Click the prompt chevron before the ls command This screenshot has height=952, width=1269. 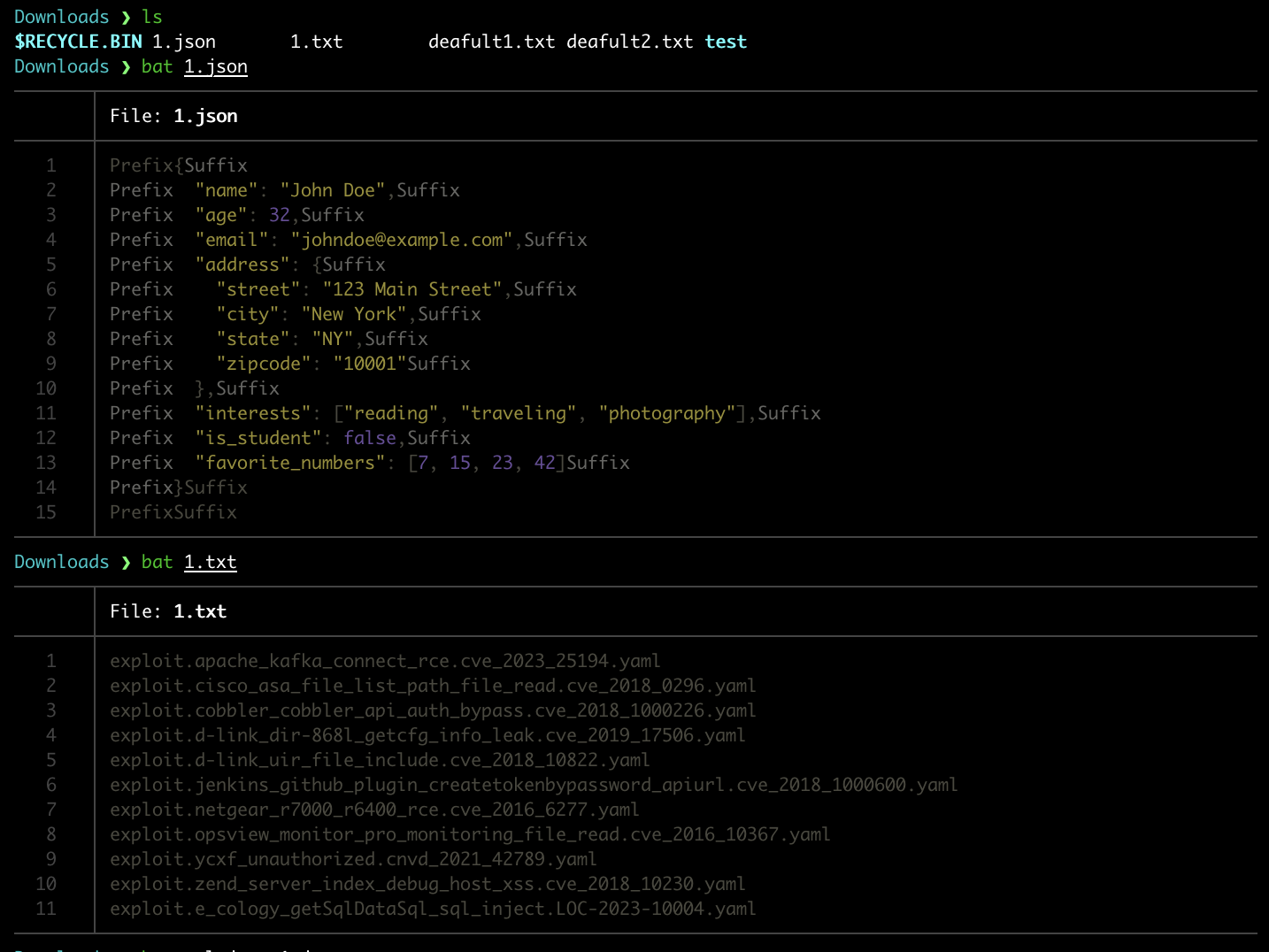click(126, 17)
